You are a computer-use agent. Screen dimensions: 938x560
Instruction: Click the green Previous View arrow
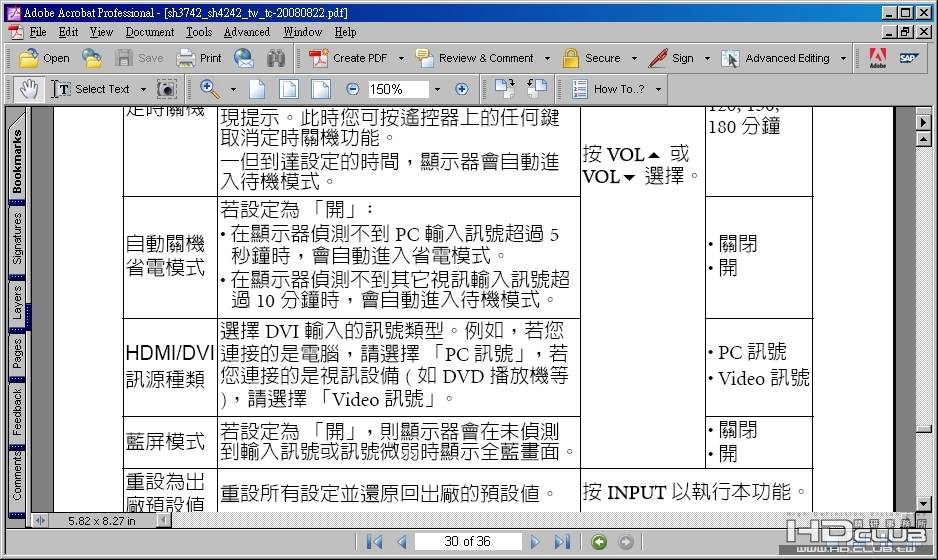click(x=599, y=542)
